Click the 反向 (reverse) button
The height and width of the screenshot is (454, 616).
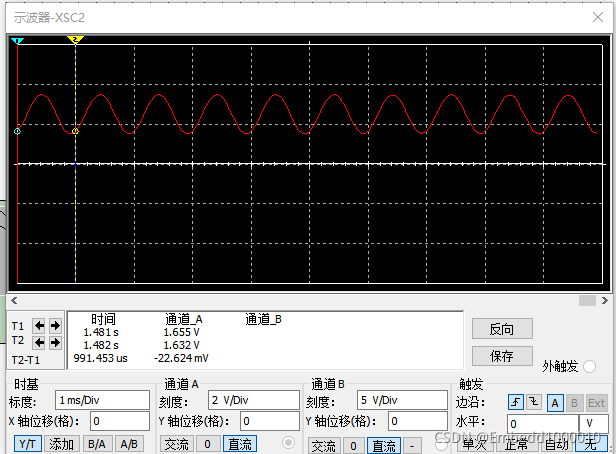[502, 329]
